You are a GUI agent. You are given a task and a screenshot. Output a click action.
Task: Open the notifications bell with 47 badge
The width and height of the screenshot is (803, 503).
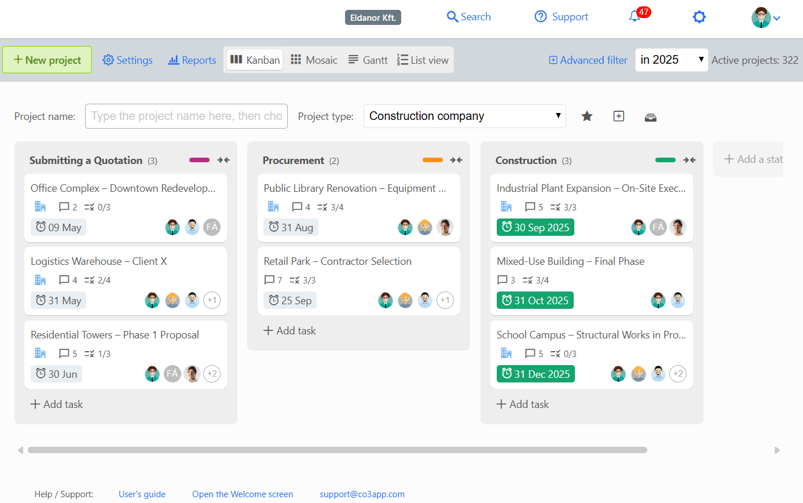pyautogui.click(x=638, y=16)
